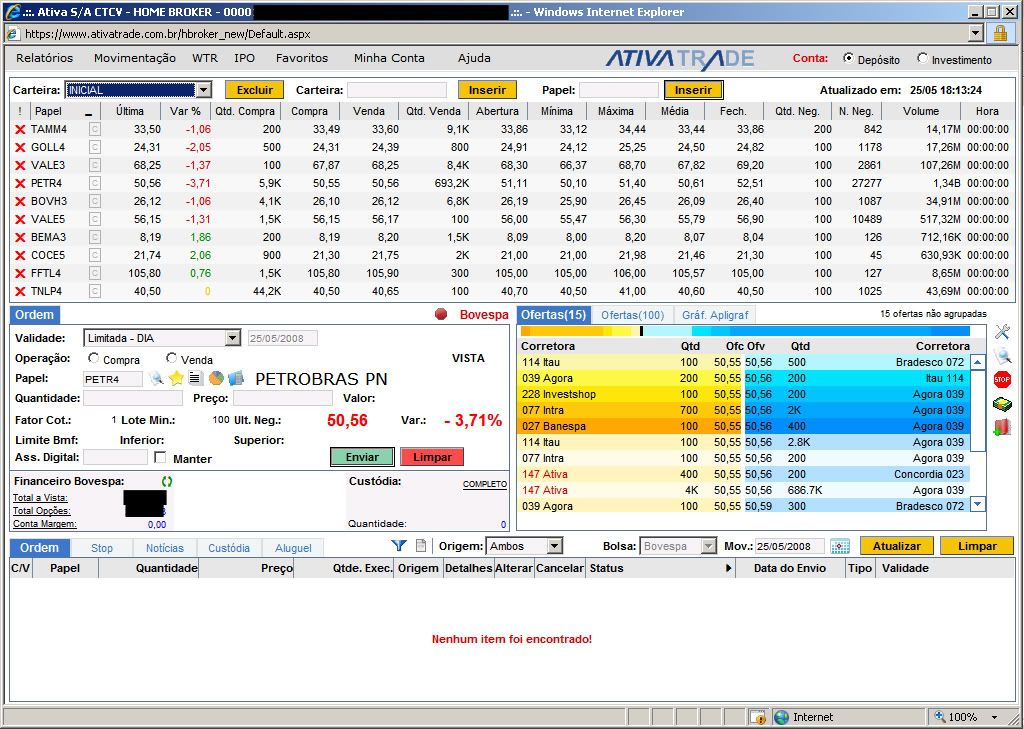
Task: Open the Origem Ambos dropdown
Action: point(554,546)
